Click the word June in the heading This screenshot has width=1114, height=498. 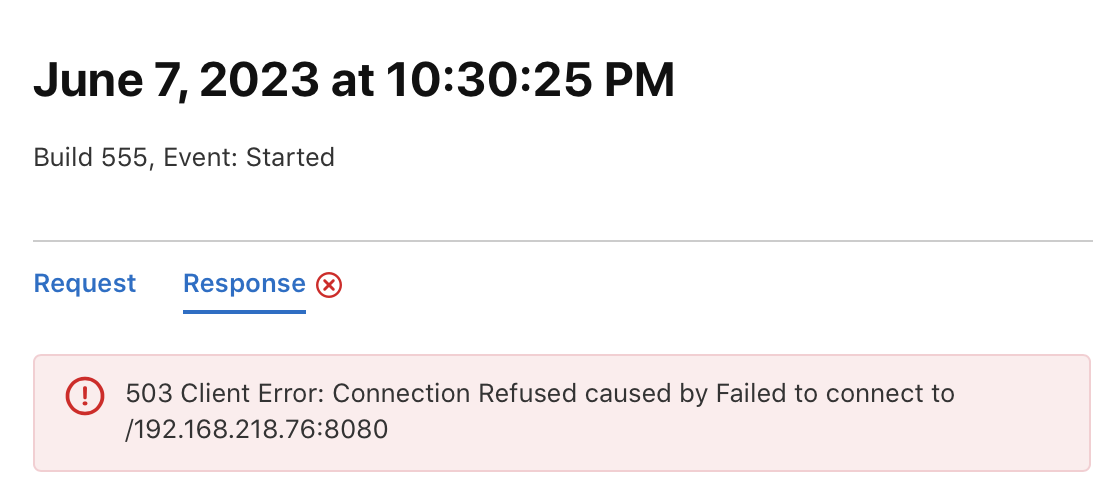pyautogui.click(x=87, y=80)
